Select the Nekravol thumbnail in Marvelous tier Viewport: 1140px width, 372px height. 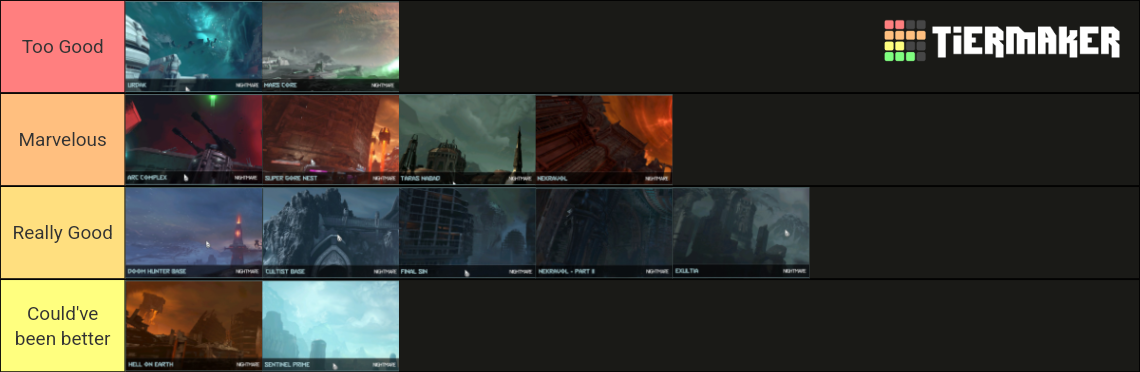tap(604, 140)
